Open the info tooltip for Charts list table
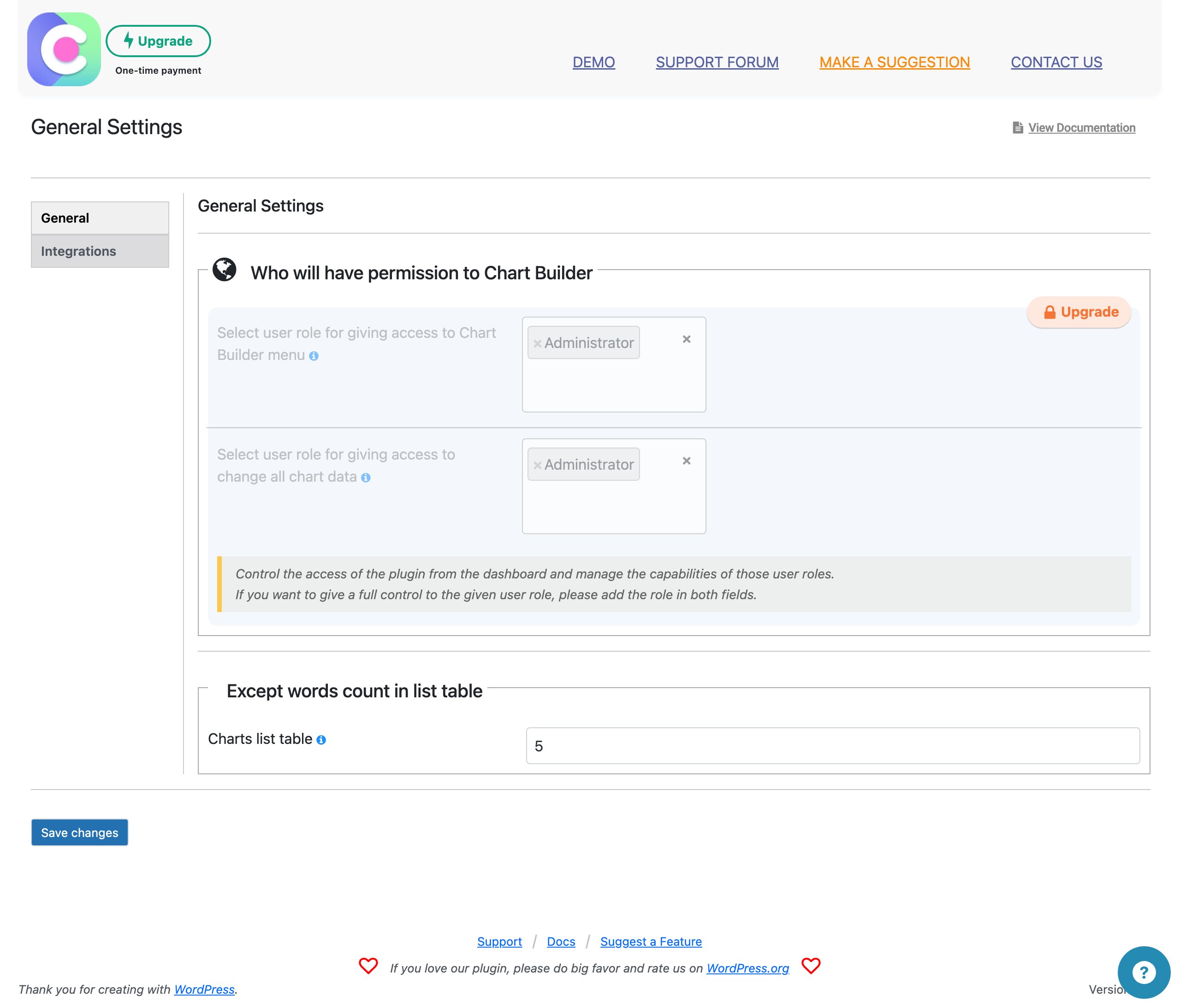This screenshot has width=1180, height=1008. (321, 739)
